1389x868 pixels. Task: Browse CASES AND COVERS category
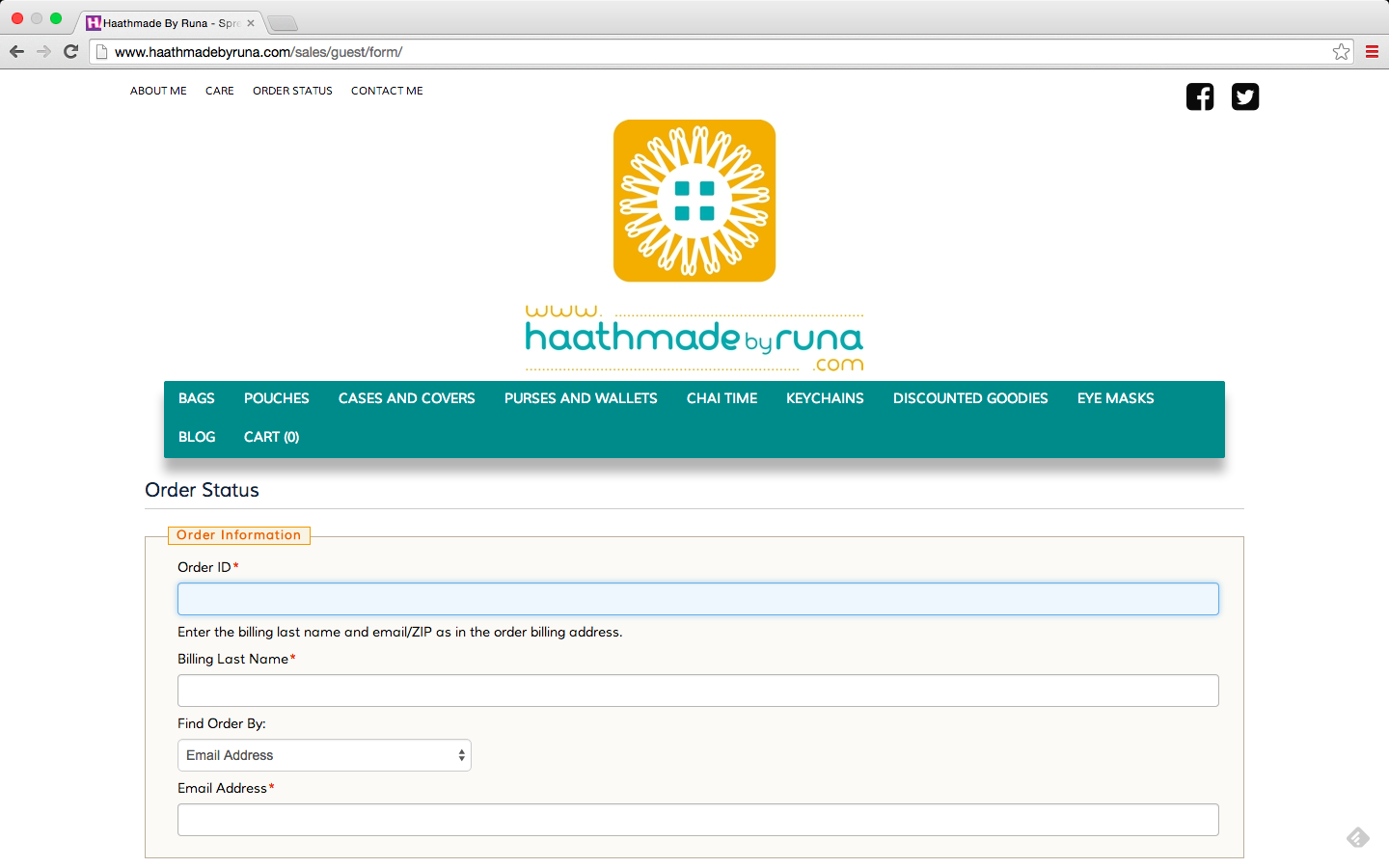407,398
